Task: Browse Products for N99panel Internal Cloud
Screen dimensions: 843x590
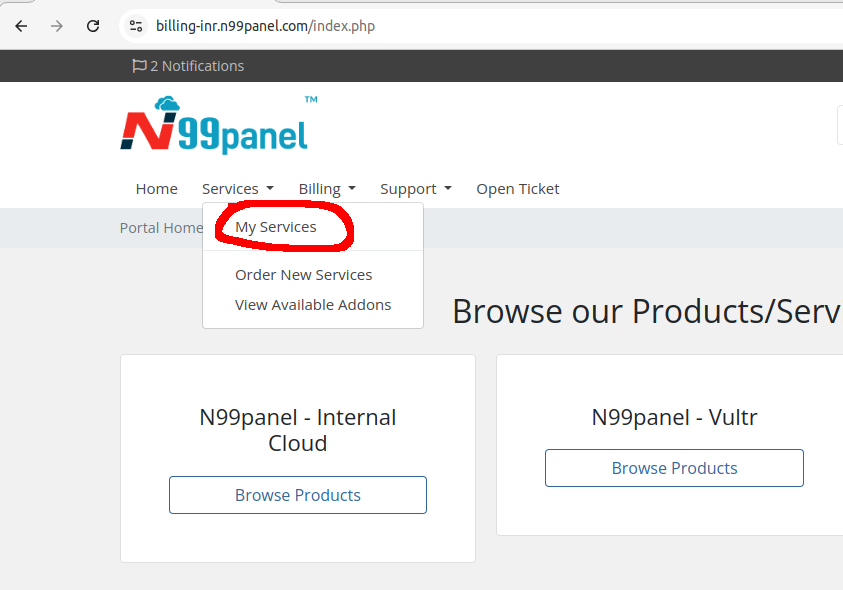Action: pos(298,495)
